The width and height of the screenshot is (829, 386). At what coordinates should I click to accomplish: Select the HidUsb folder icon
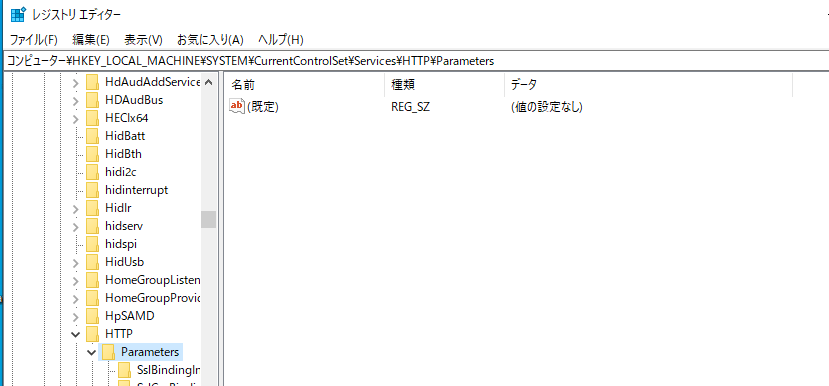pyautogui.click(x=93, y=262)
